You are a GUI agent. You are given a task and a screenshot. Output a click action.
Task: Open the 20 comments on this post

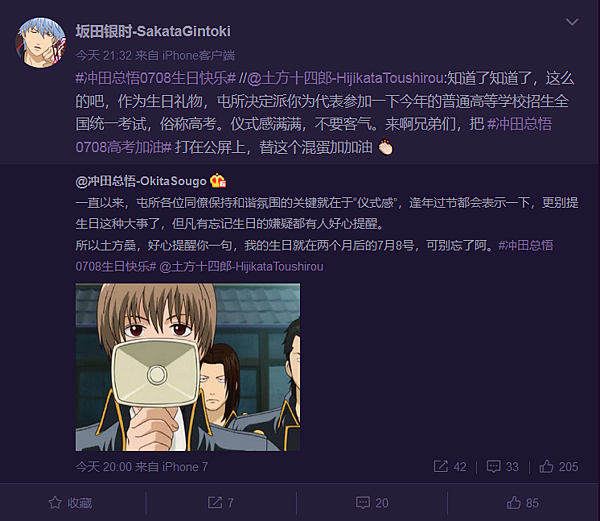372,503
